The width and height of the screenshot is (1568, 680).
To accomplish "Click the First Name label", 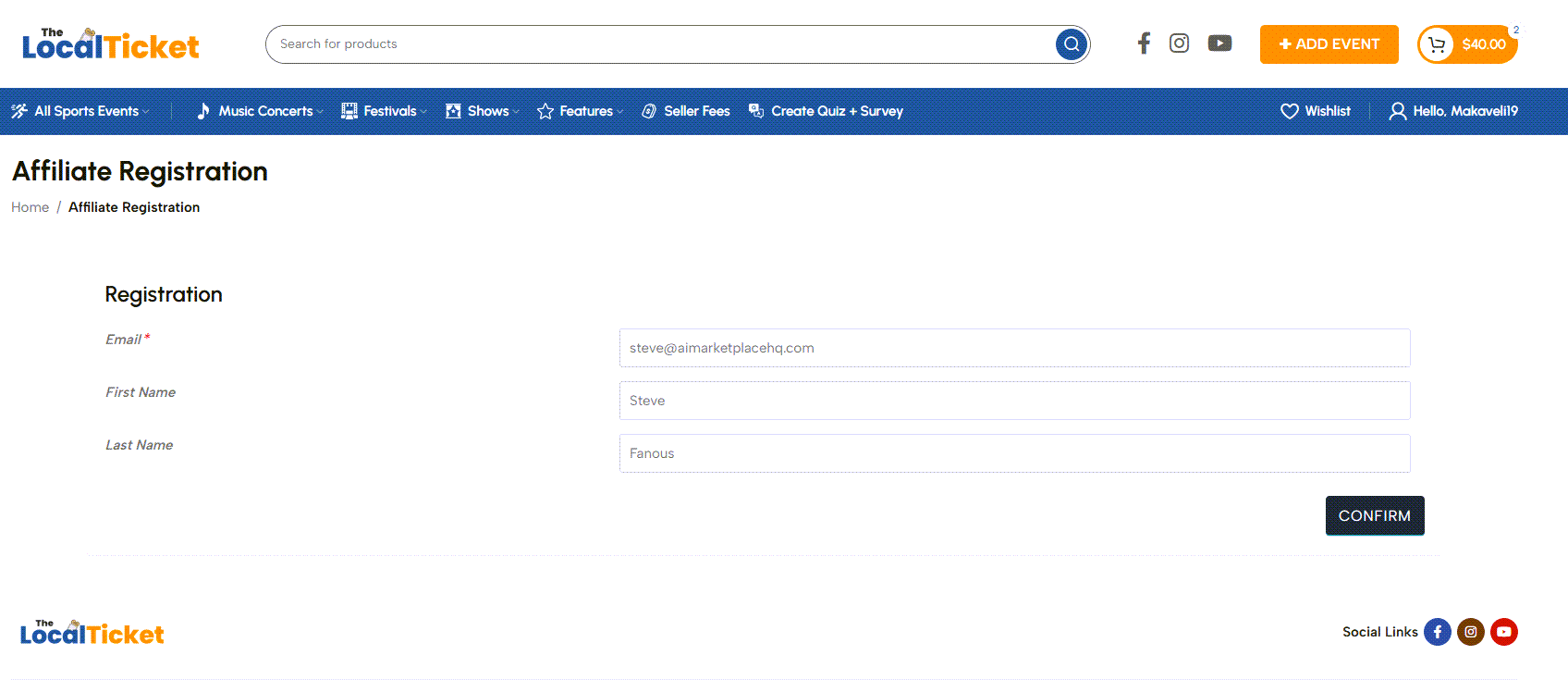I will pyautogui.click(x=141, y=392).
